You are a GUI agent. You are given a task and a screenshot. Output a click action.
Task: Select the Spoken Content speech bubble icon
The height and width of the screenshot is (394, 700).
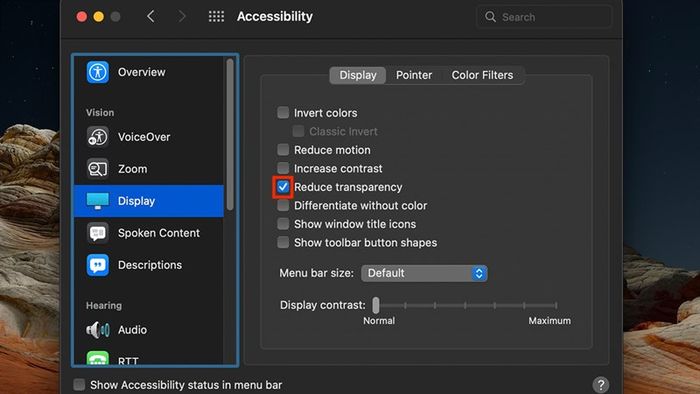pyautogui.click(x=98, y=232)
